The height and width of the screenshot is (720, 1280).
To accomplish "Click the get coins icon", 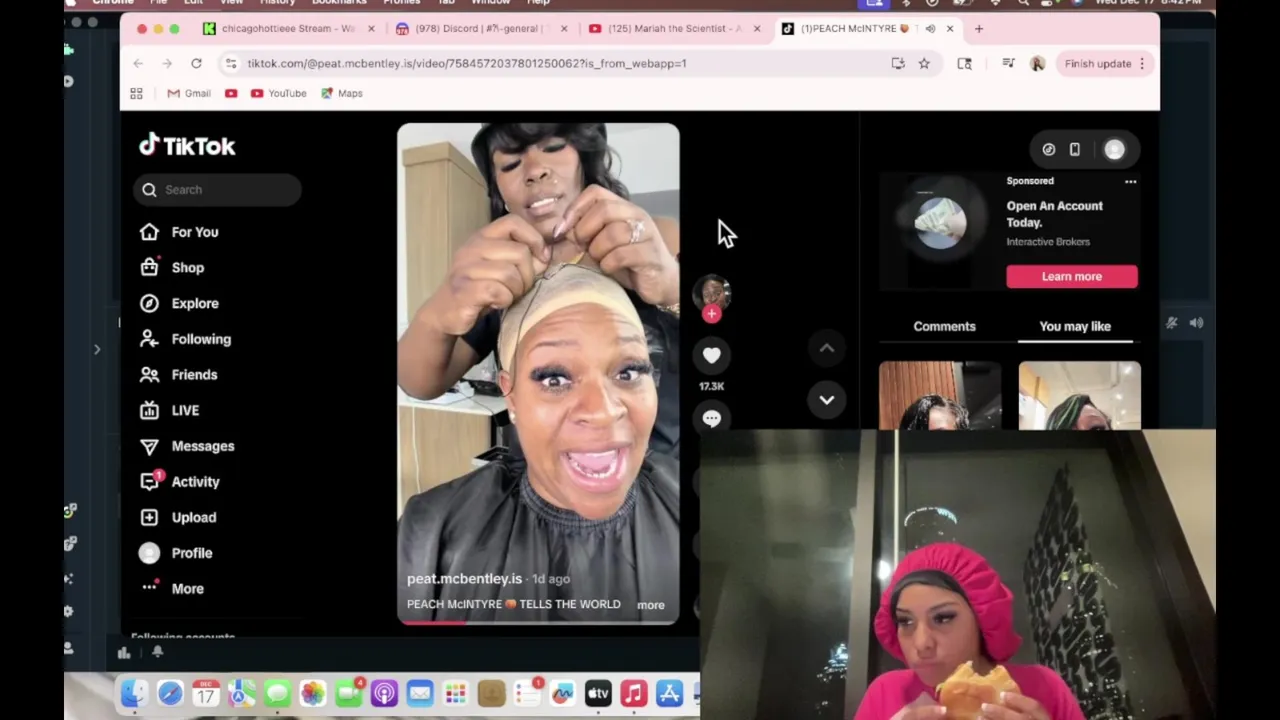I will [x=1048, y=150].
